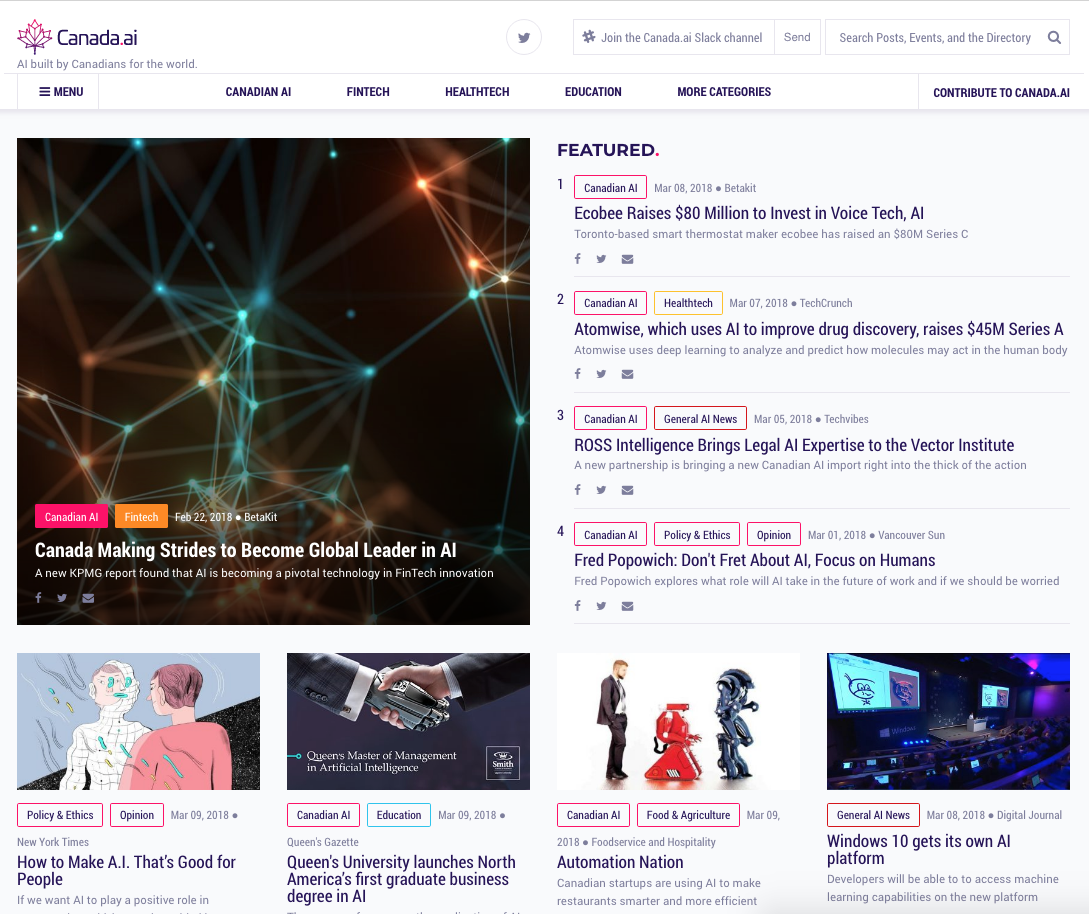Open Atomwise drug discovery headline
The width and height of the screenshot is (1089, 914).
819,329
